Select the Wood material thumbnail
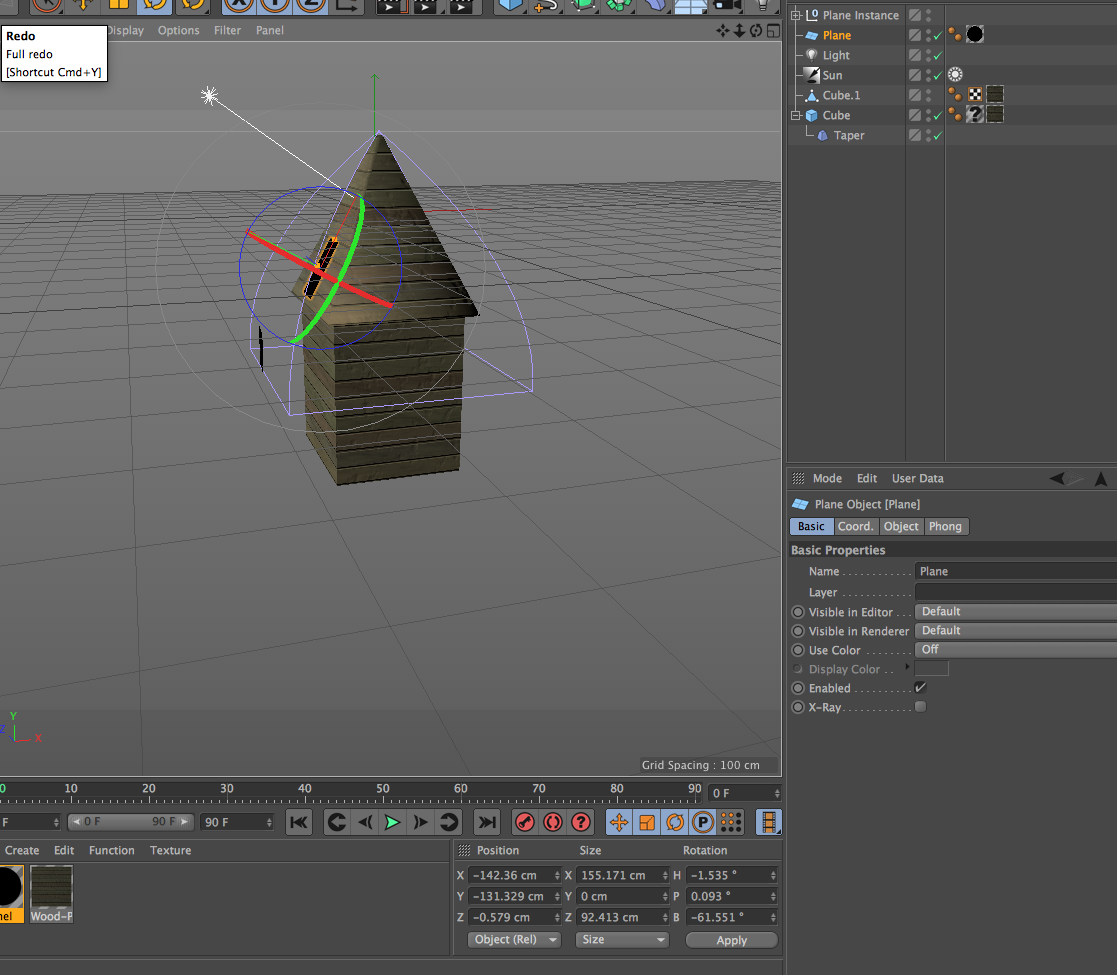Viewport: 1117px width, 975px height. pos(51,893)
